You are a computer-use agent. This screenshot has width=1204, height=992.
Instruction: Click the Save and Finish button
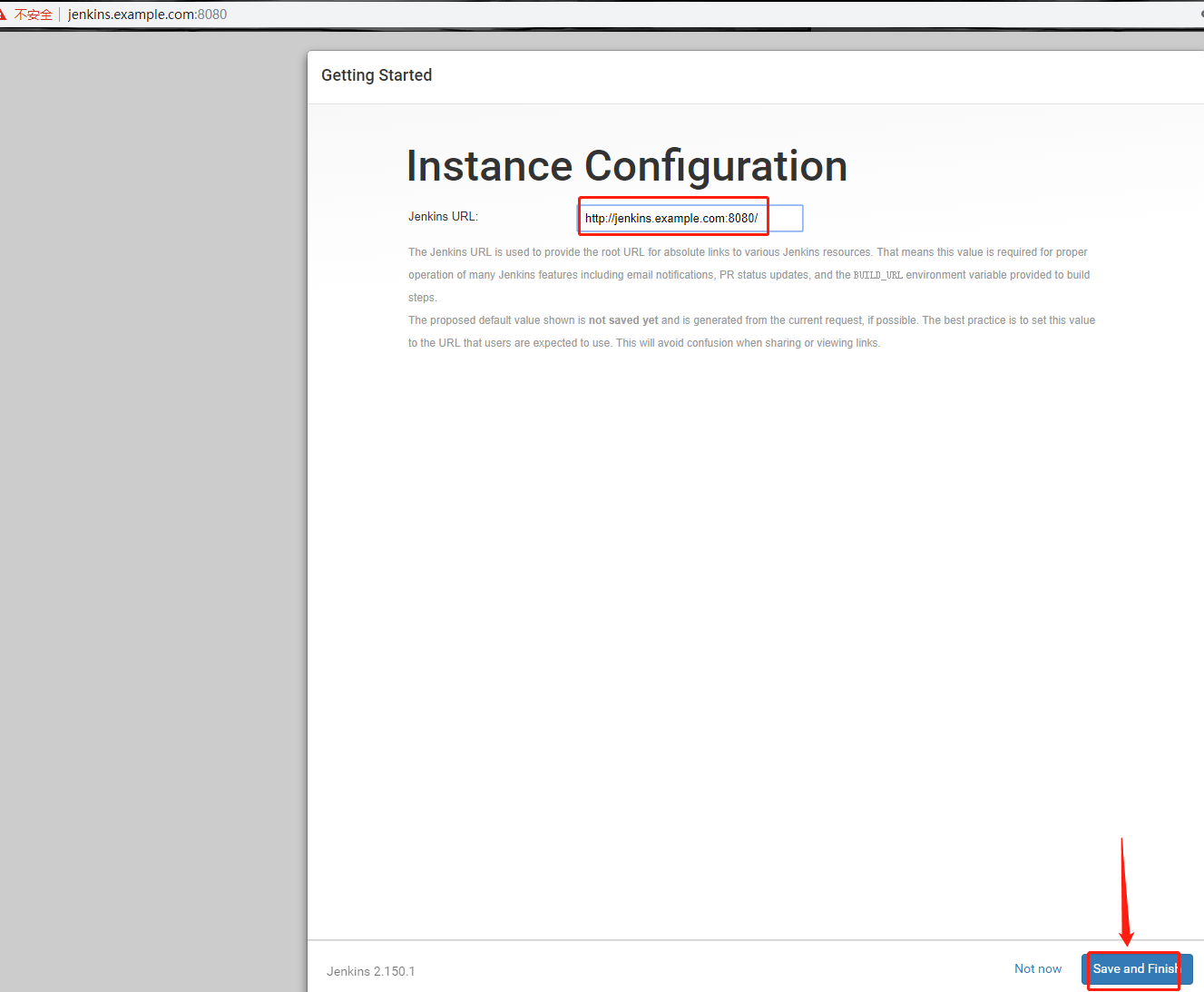[x=1137, y=968]
